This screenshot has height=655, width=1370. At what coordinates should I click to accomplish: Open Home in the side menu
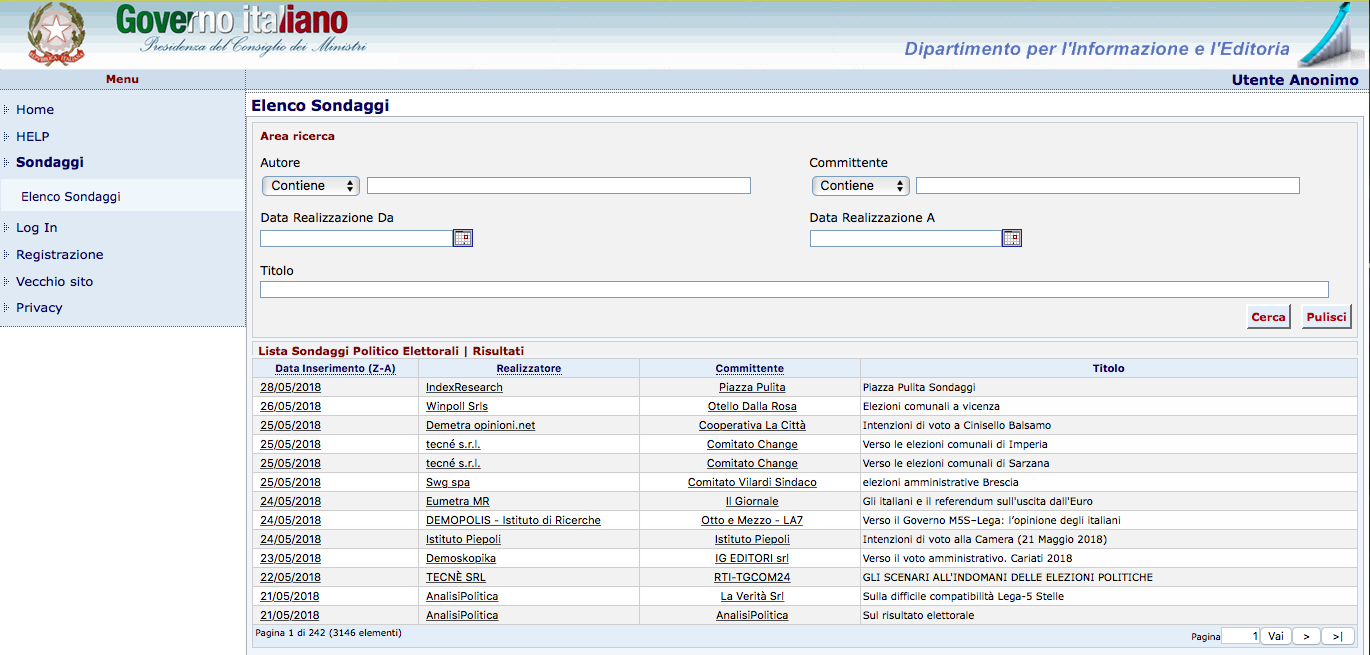coord(35,110)
